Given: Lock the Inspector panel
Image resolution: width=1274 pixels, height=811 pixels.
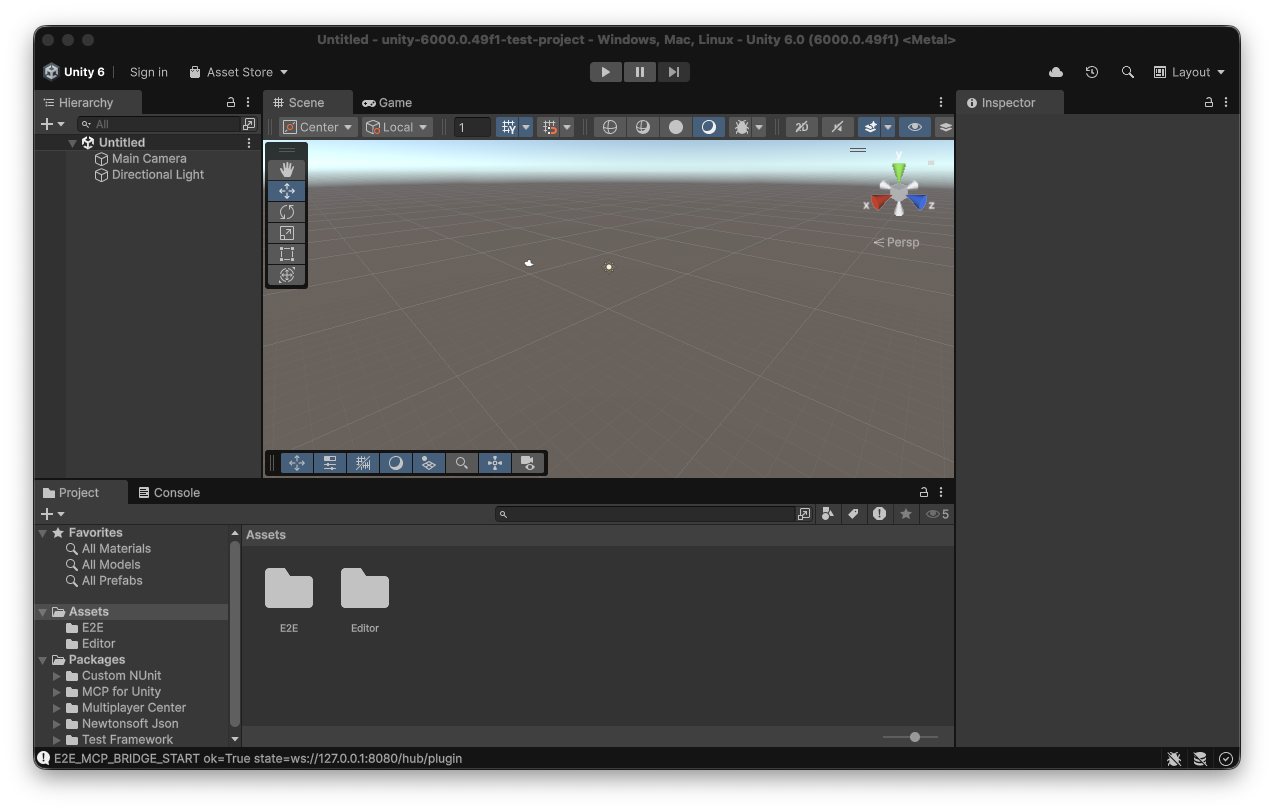Looking at the screenshot, I should pos(1209,102).
